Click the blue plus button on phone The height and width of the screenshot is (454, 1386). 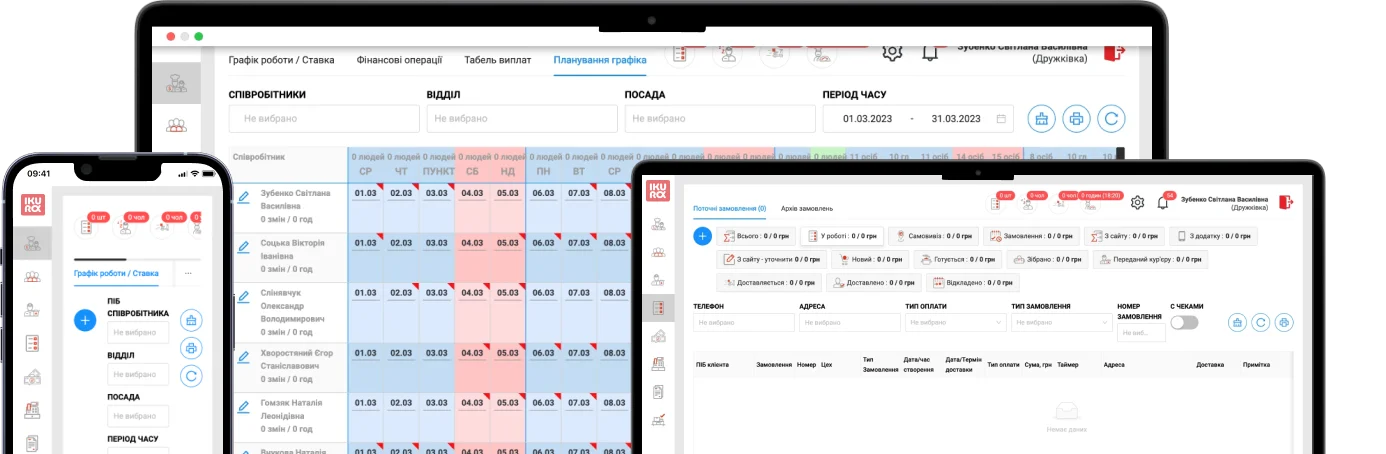85,320
